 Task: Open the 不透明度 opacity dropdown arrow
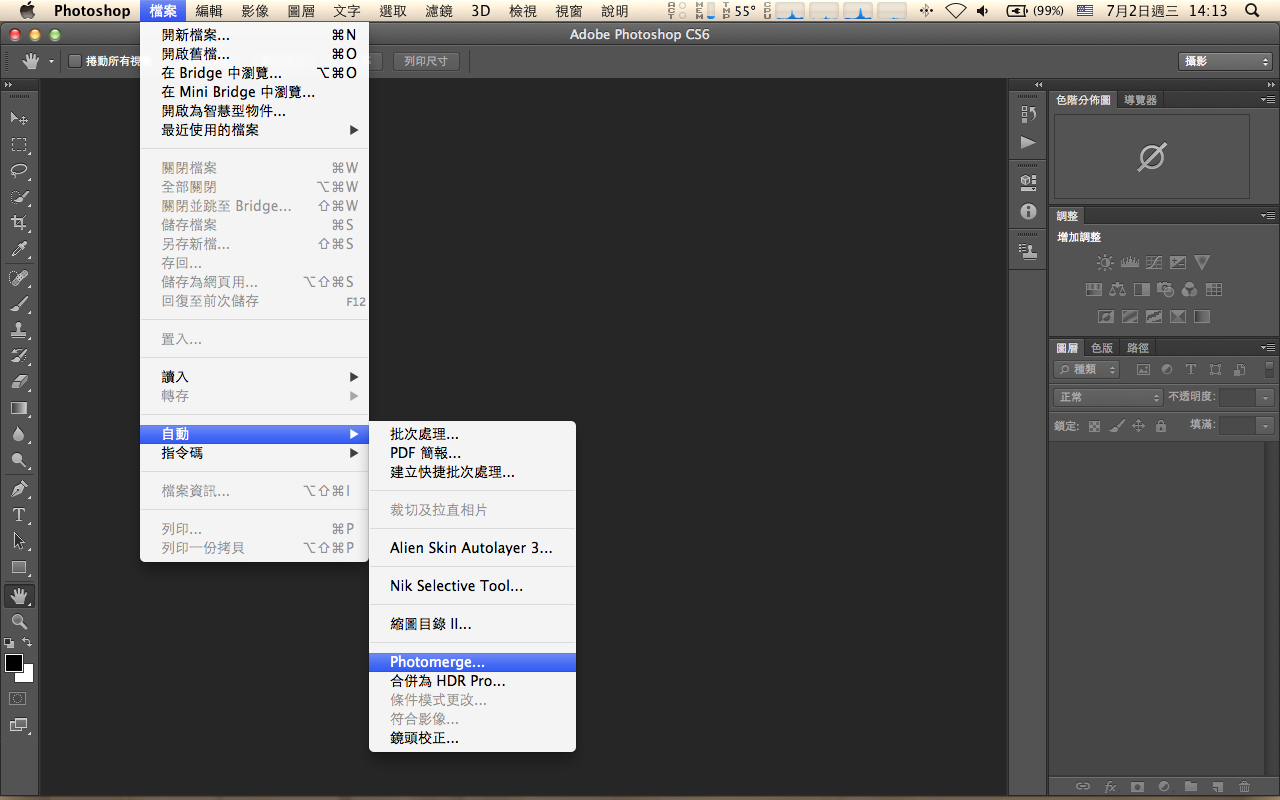click(1266, 397)
